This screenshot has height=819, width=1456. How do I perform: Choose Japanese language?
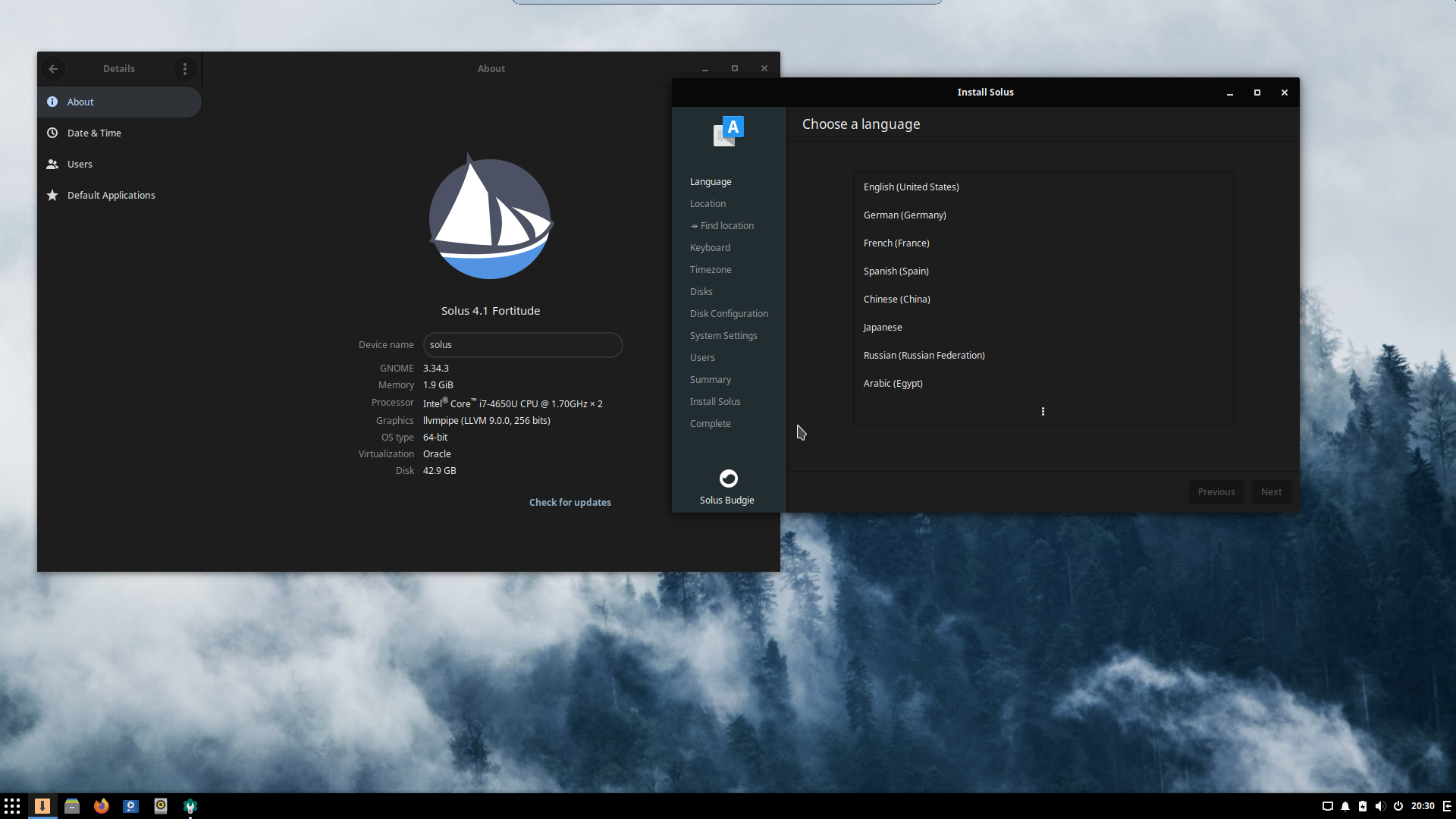[1043, 328]
